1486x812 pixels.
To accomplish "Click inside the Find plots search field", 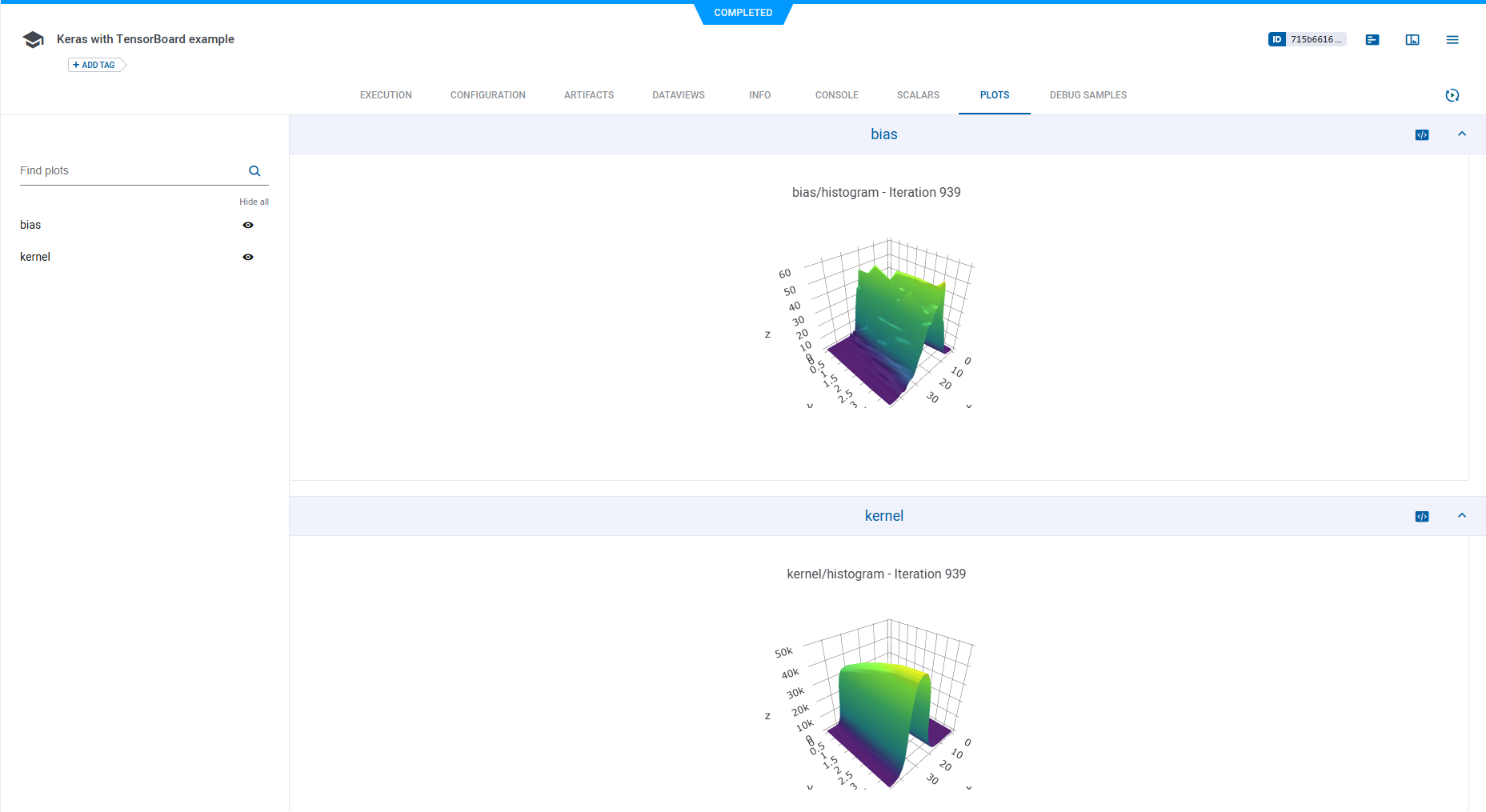I will (x=120, y=170).
